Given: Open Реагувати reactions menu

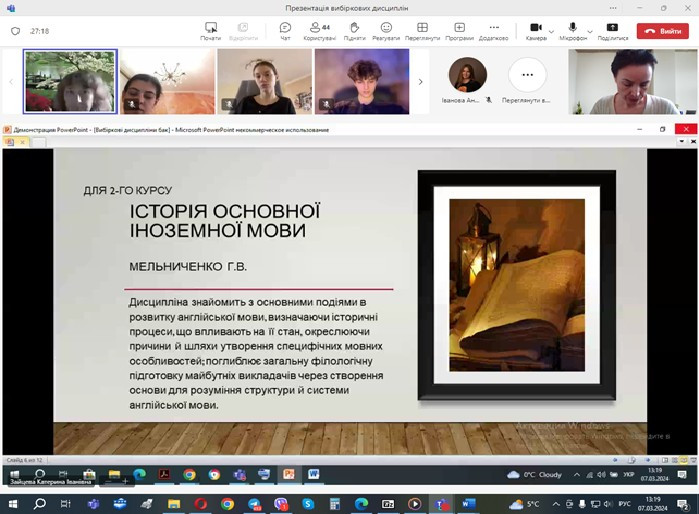Looking at the screenshot, I should (x=386, y=30).
